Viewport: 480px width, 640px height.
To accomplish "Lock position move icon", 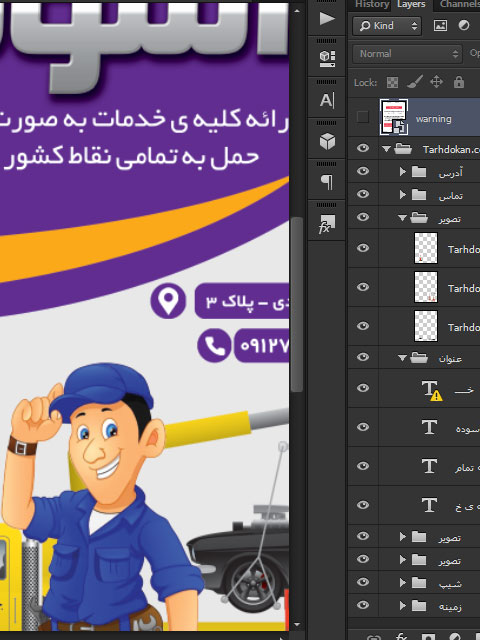I will tap(436, 82).
